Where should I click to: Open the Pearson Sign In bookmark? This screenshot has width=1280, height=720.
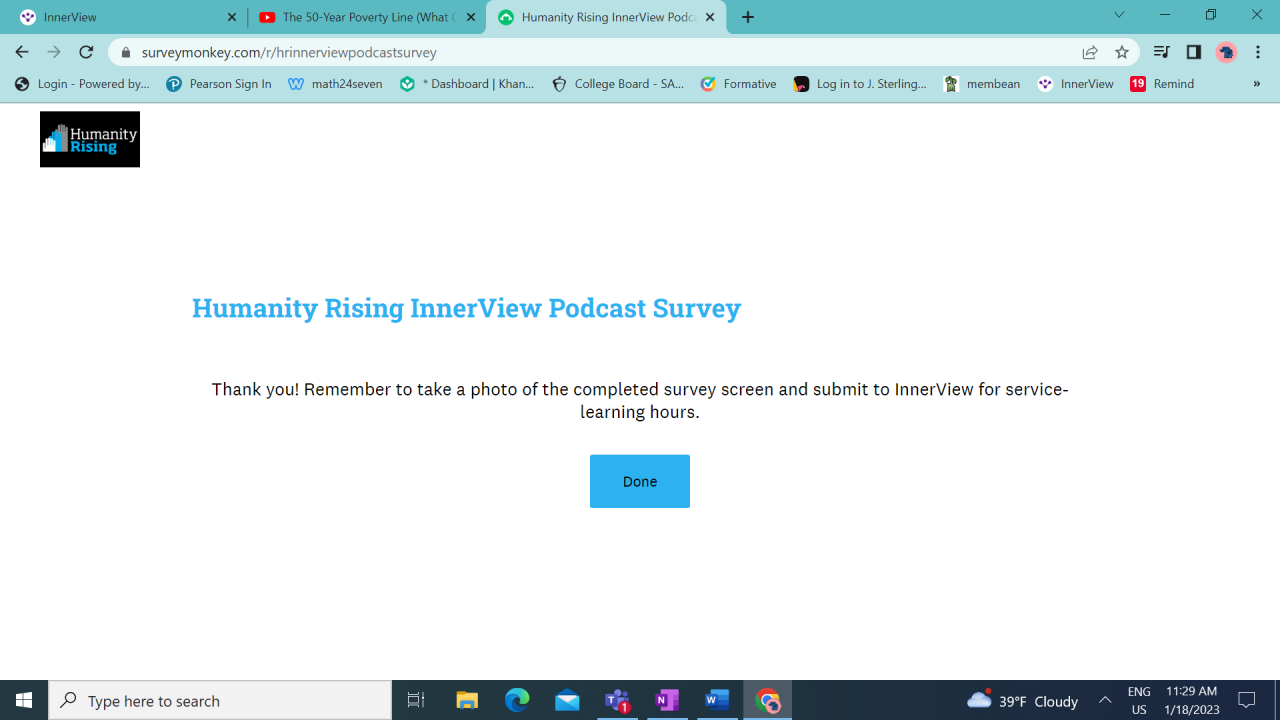[x=219, y=84]
